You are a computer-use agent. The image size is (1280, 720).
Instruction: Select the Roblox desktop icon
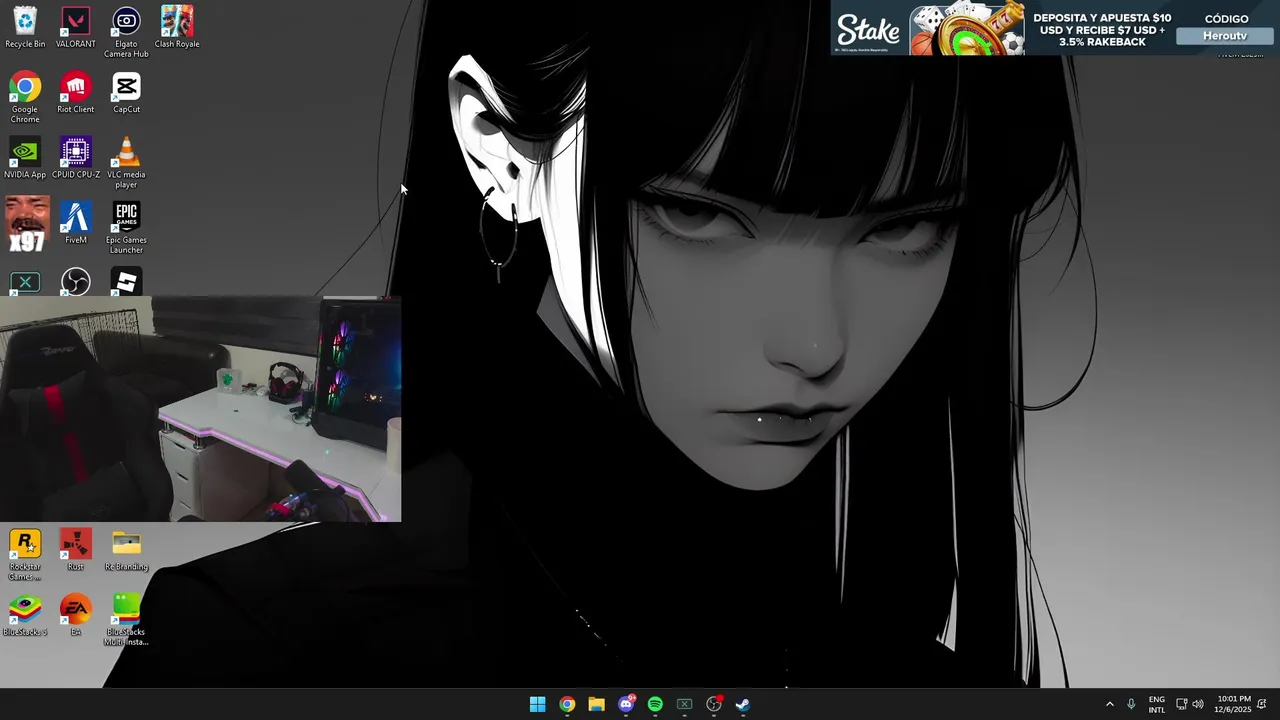(x=126, y=282)
